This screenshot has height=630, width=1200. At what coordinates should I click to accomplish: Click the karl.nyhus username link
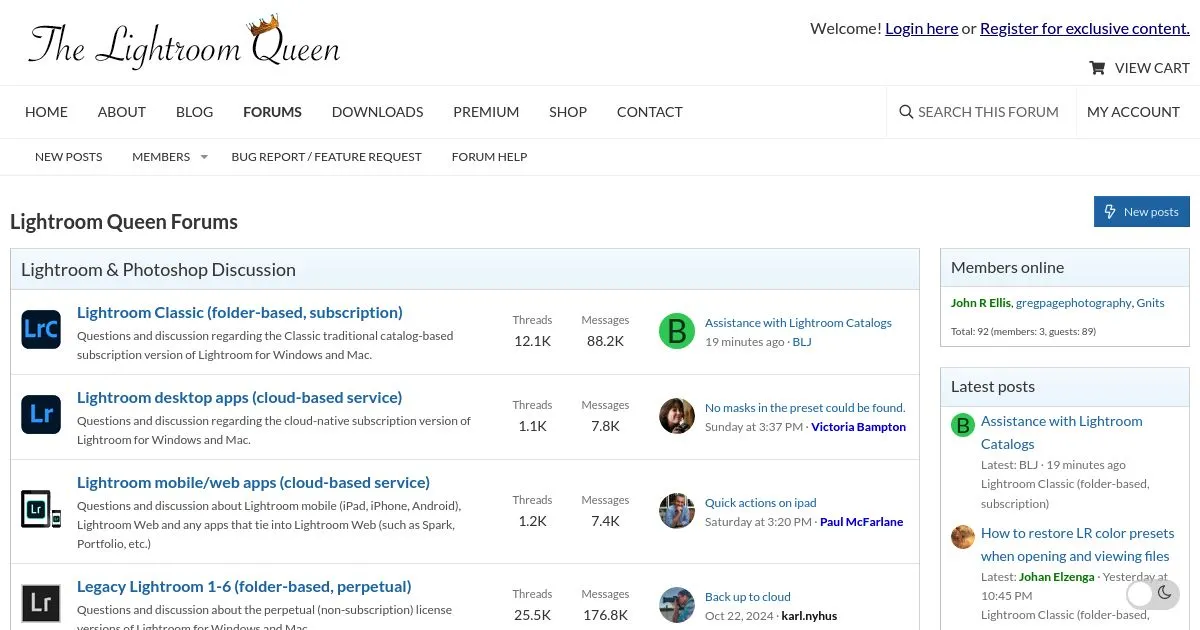(809, 616)
